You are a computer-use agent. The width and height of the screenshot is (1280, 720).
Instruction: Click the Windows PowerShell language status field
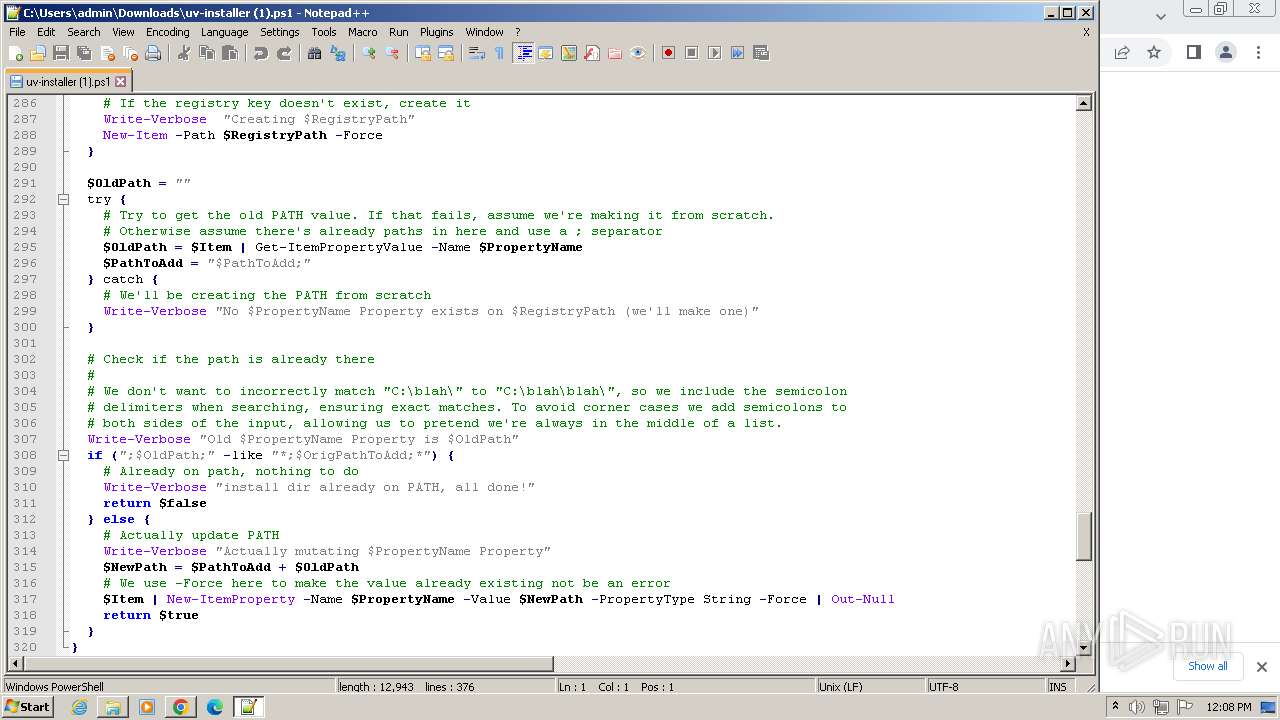[168, 687]
